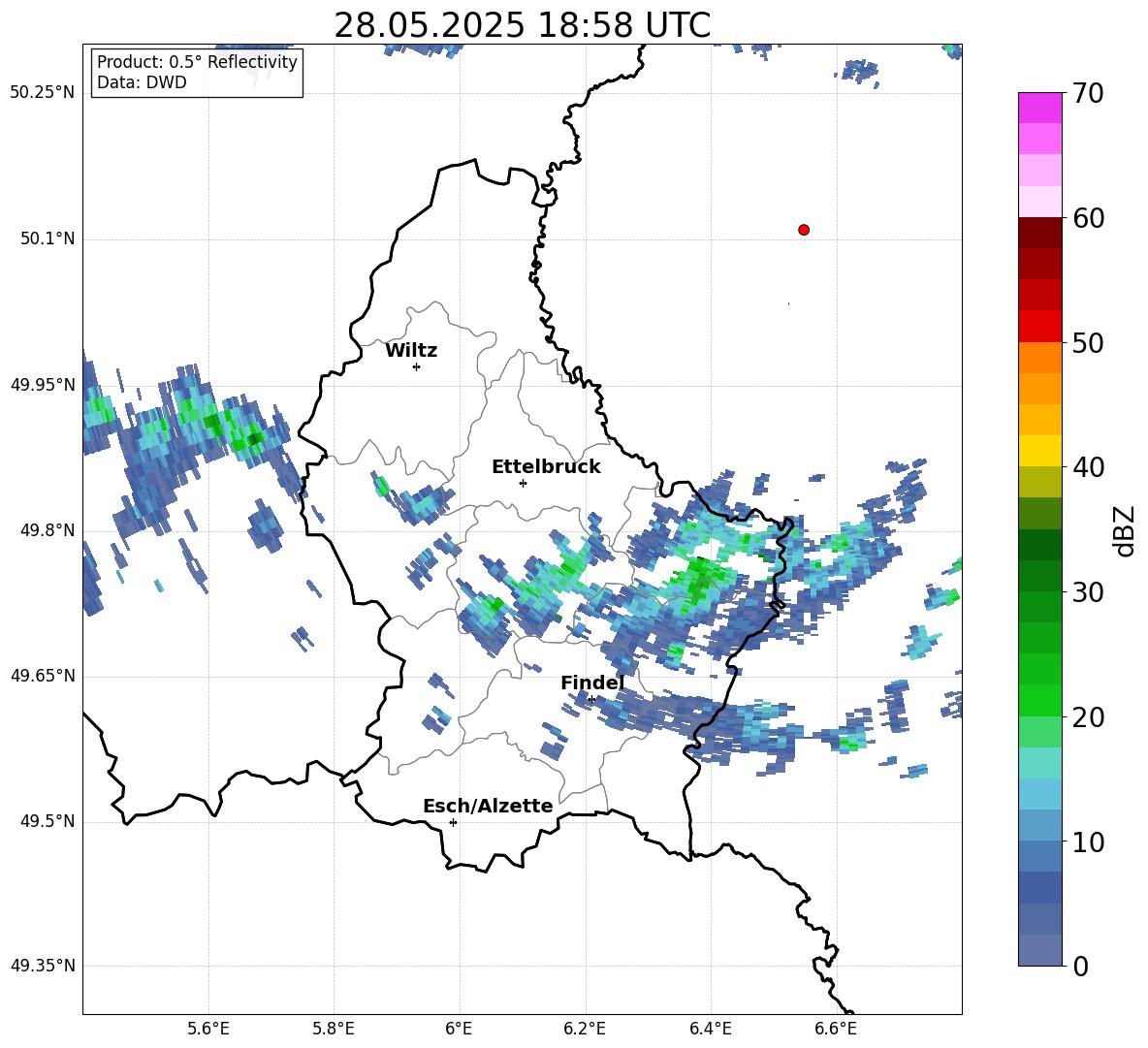The width and height of the screenshot is (1148, 1048).
Task: Click the Esch/Alzette cross marker
Action: [x=453, y=822]
